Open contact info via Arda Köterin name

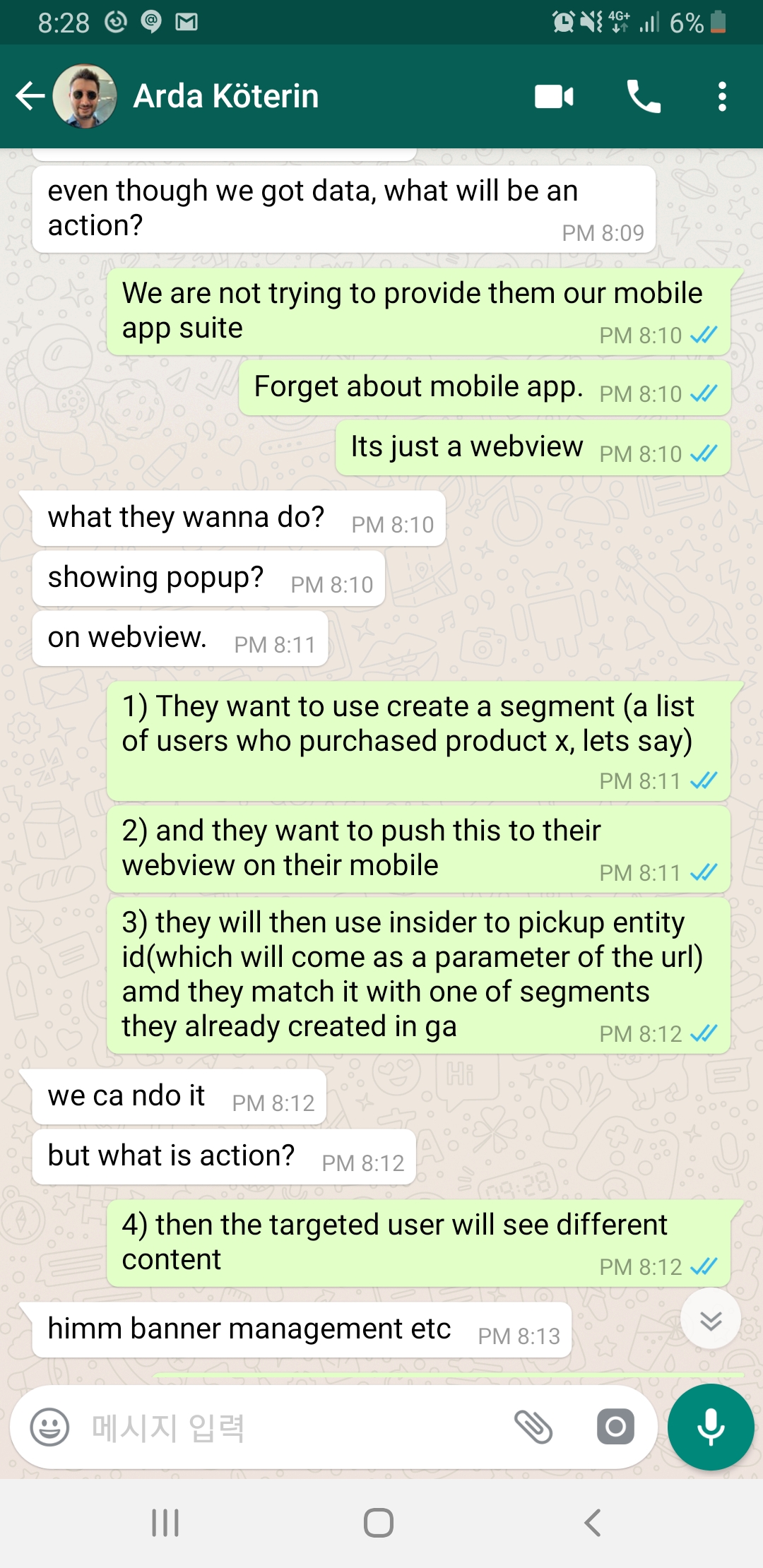click(x=226, y=96)
